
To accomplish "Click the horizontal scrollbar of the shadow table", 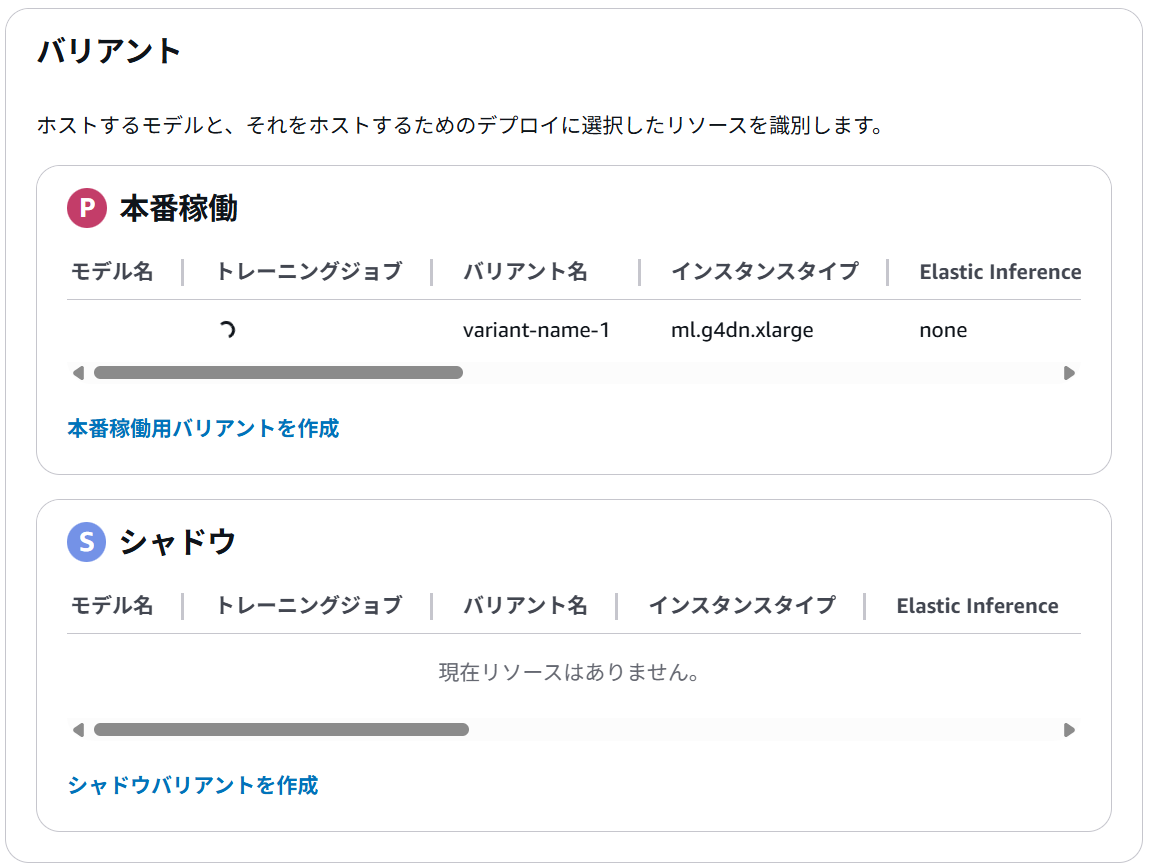I will click(281, 729).
